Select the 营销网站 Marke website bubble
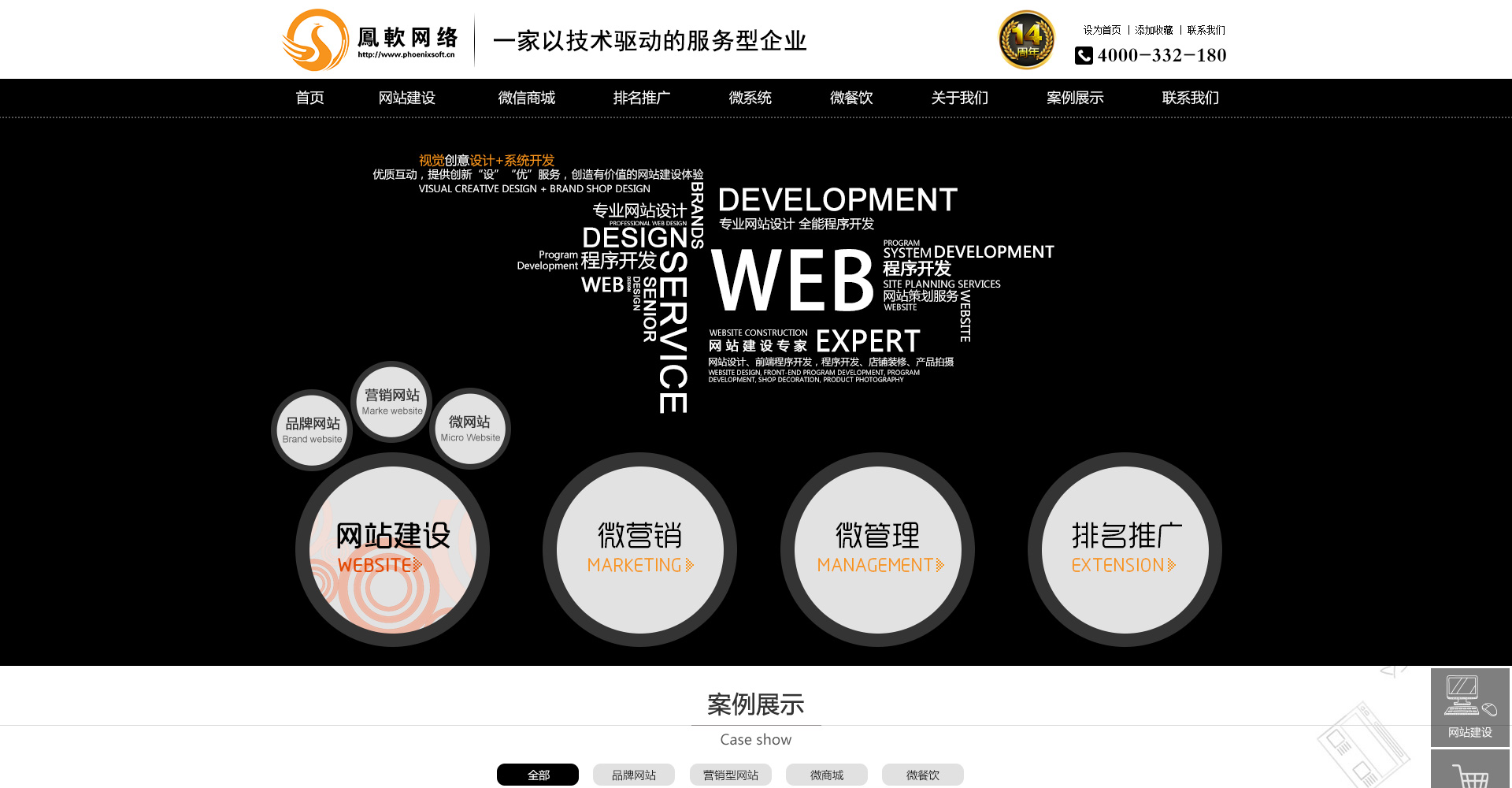Image resolution: width=1512 pixels, height=788 pixels. click(392, 401)
